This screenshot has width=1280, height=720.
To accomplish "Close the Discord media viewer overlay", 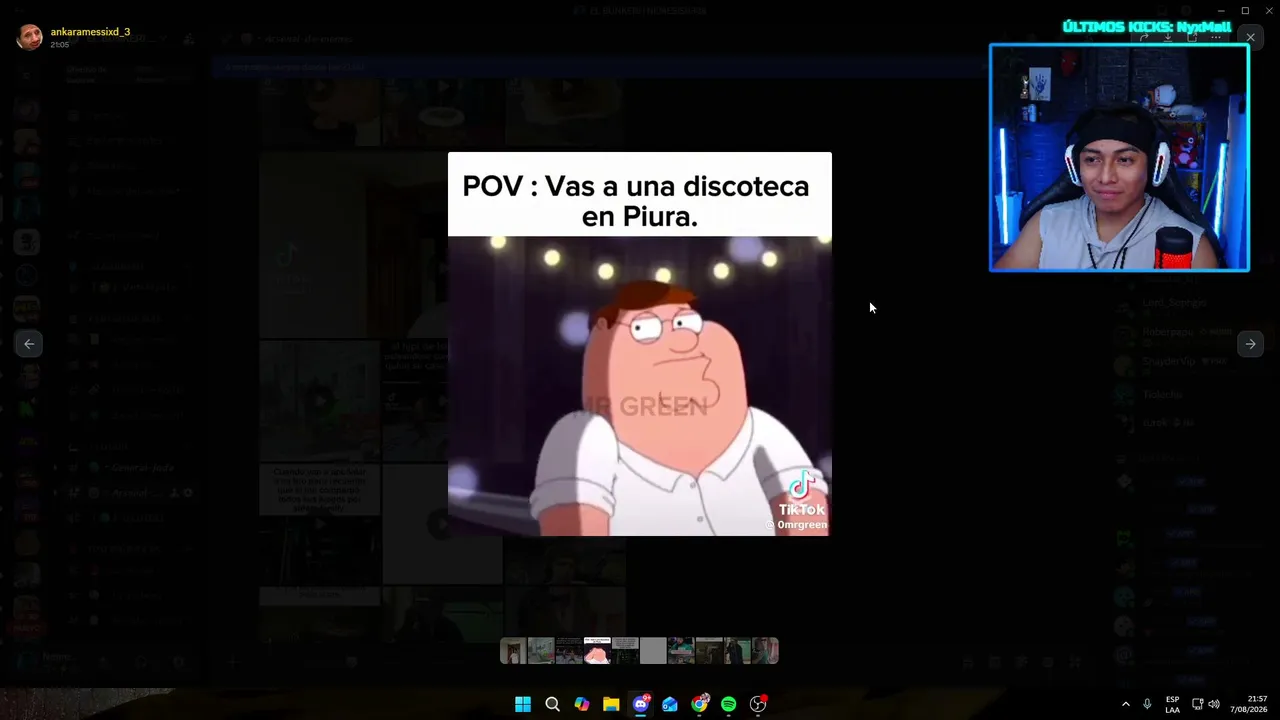I will (1250, 37).
